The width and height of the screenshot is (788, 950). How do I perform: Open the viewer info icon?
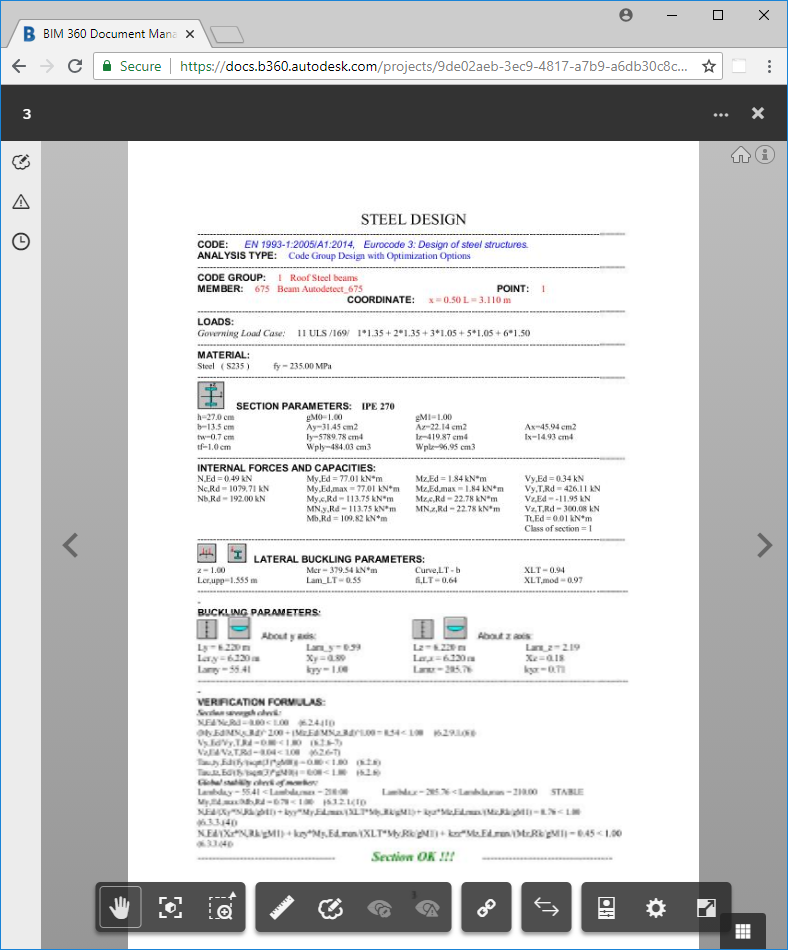pos(765,155)
